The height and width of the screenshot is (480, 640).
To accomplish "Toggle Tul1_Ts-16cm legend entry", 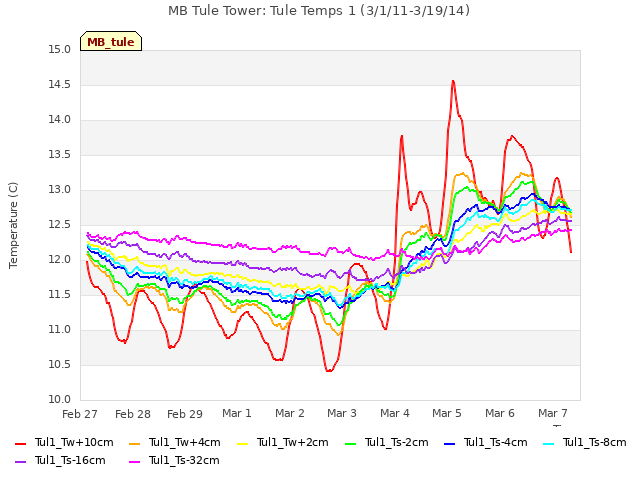I will pos(60,461).
